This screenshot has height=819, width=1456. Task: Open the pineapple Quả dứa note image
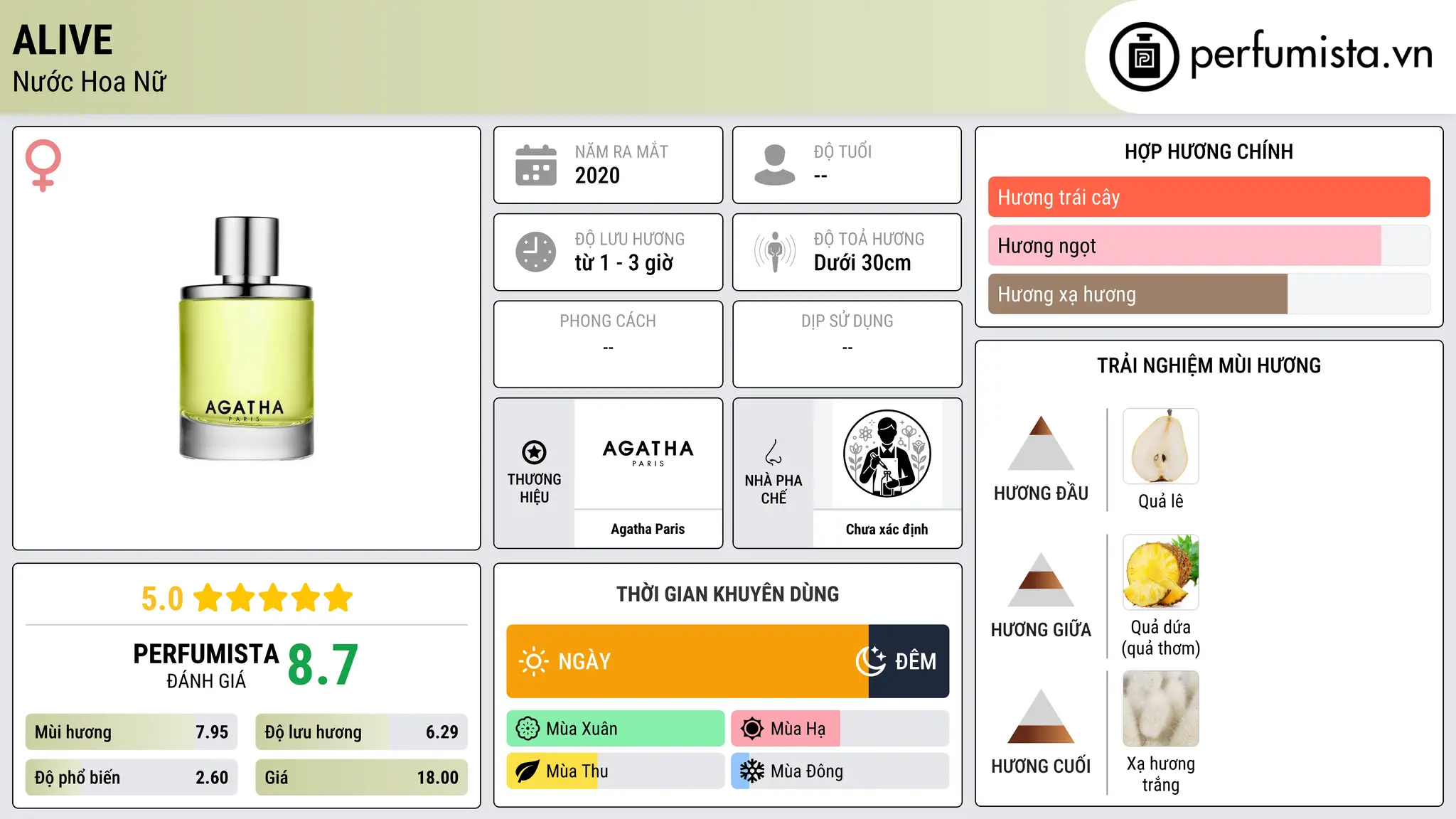click(1160, 572)
